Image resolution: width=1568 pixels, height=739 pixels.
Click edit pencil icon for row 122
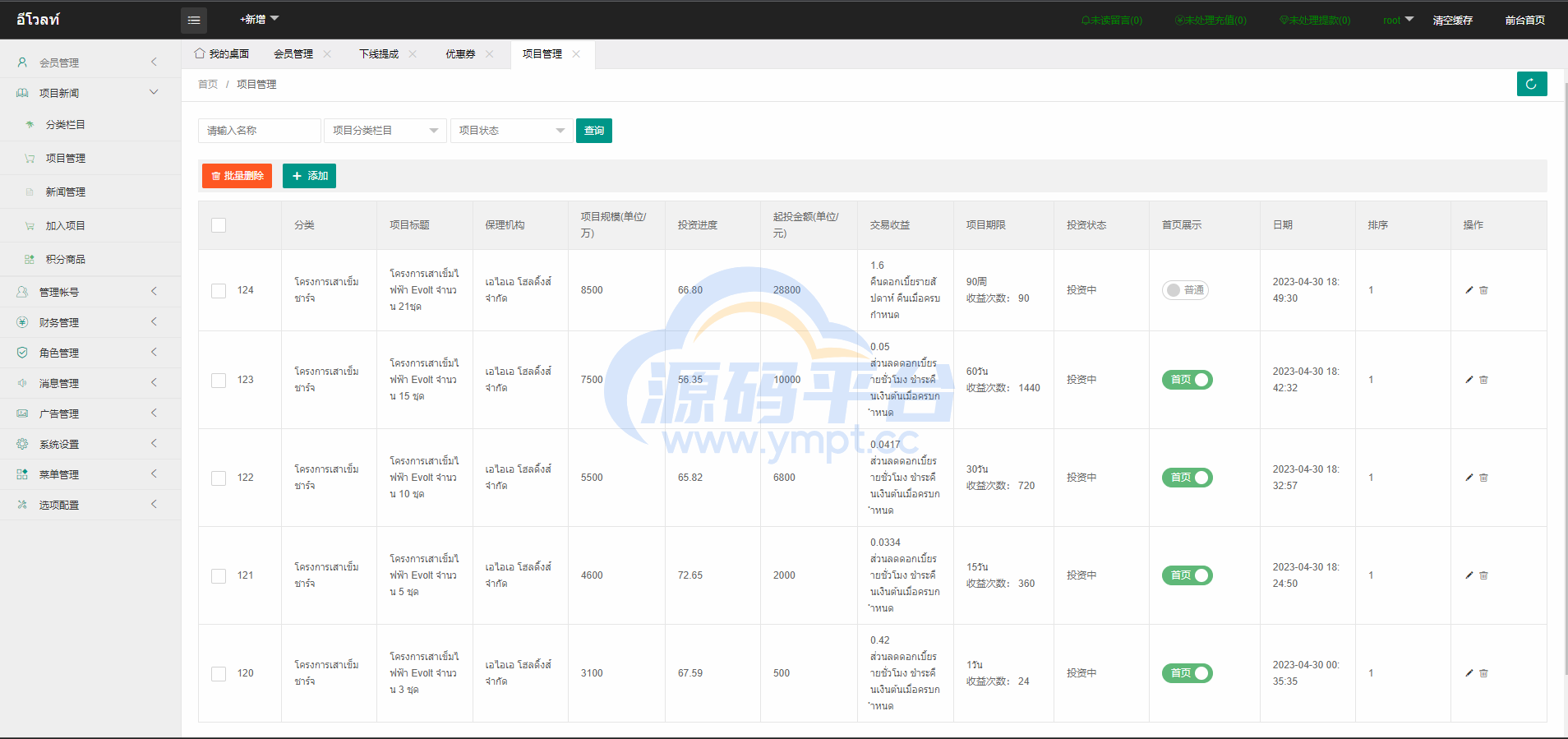(x=1469, y=478)
